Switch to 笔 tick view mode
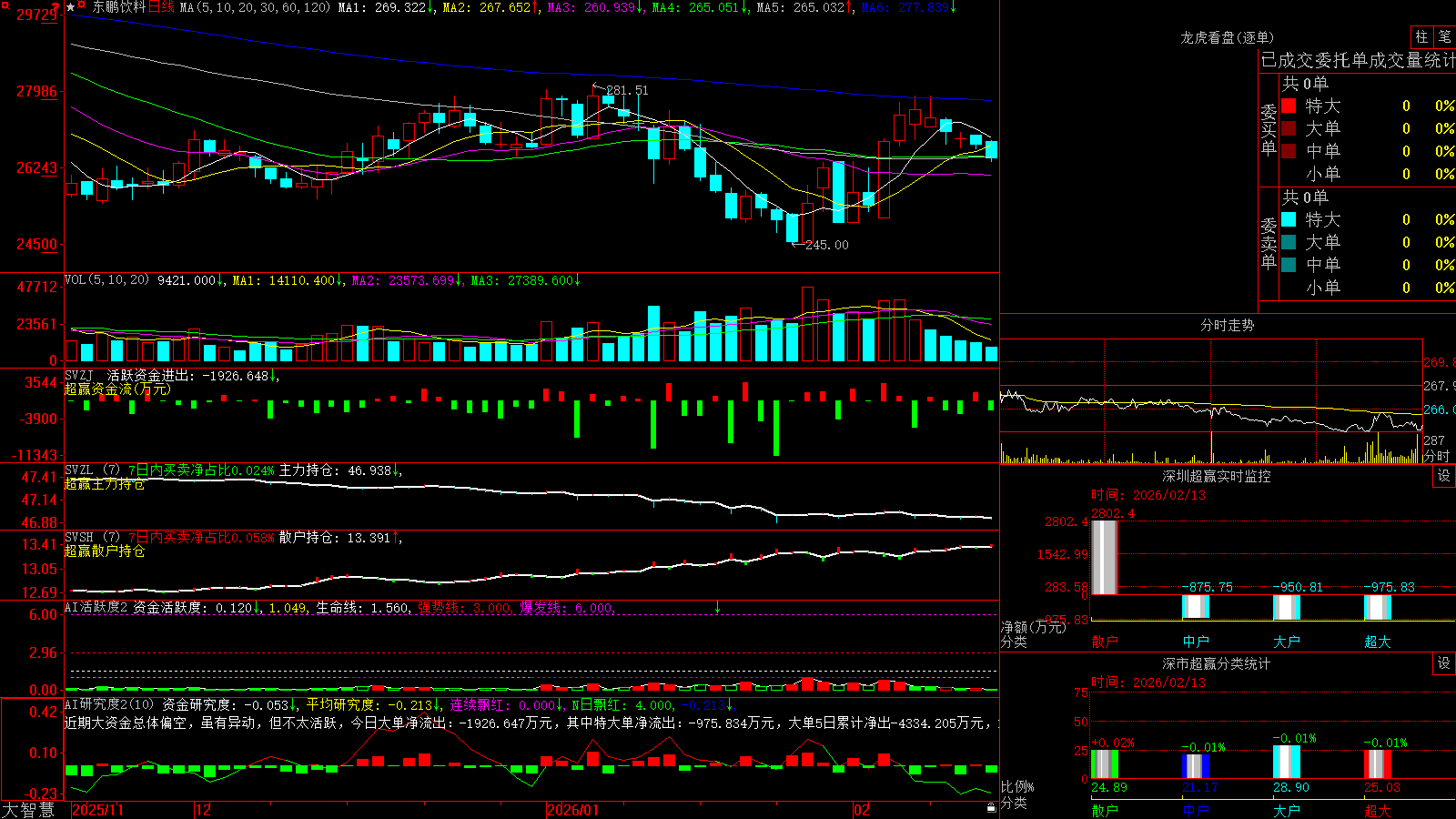1456x819 pixels. tap(1445, 36)
